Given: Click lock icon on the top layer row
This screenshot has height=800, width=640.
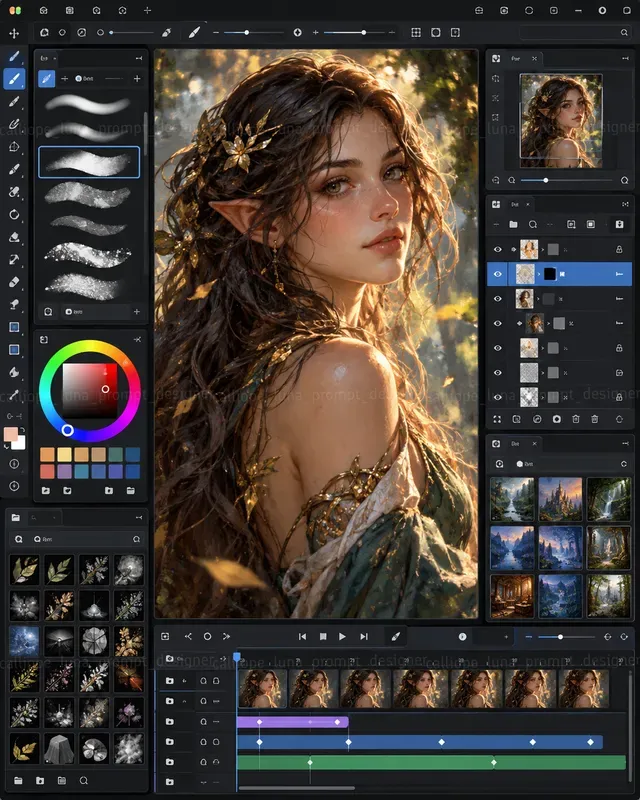Looking at the screenshot, I should (619, 249).
